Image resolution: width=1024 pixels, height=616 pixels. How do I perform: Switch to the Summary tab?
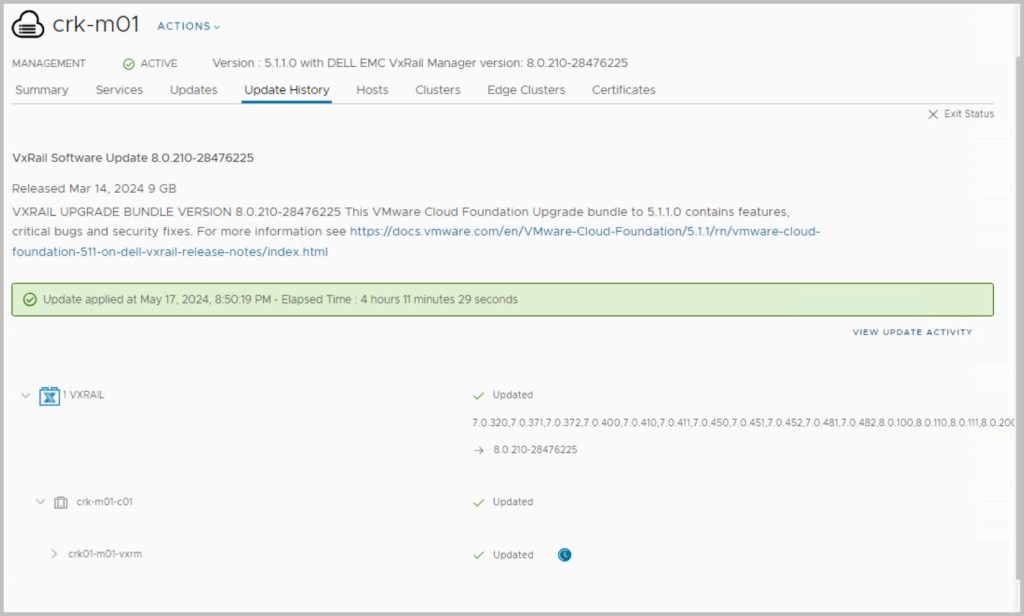[42, 90]
